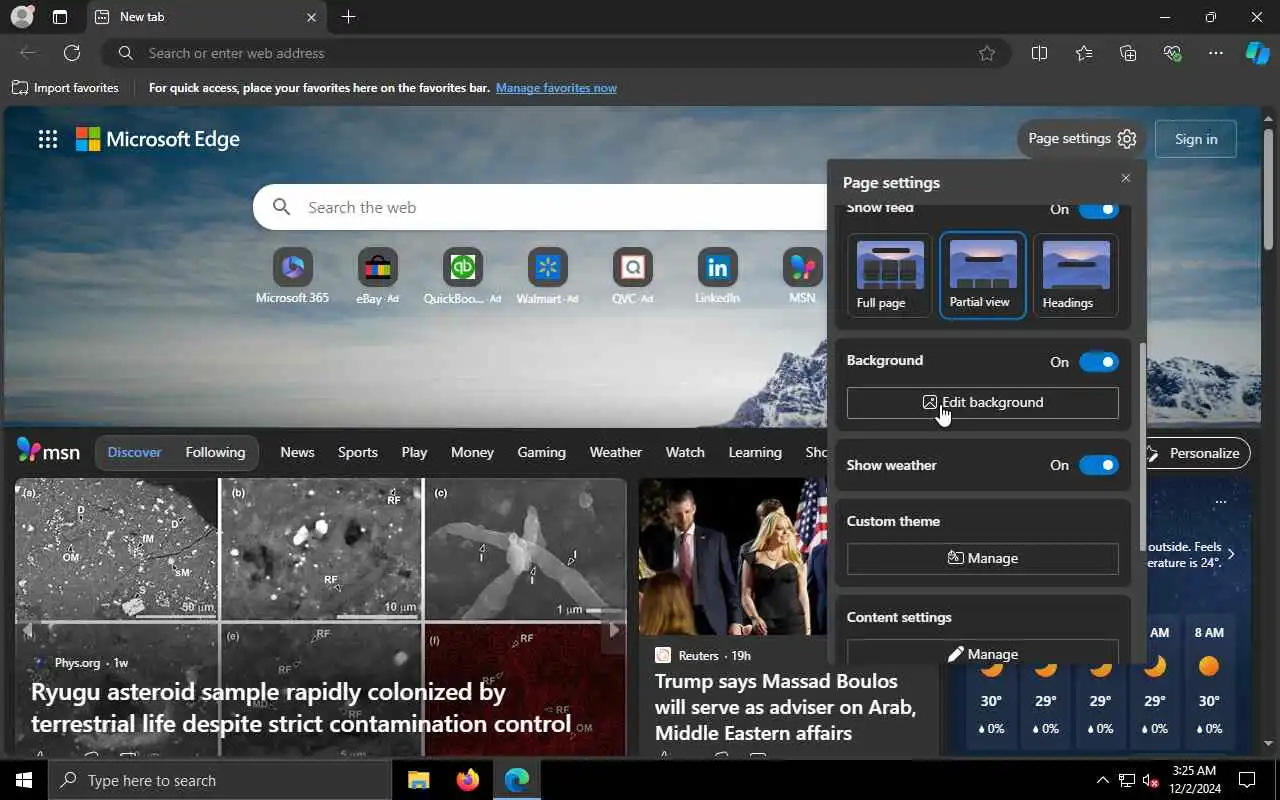Image resolution: width=1280 pixels, height=800 pixels.
Task: Open Favorites list icon in toolbar
Action: [1084, 53]
